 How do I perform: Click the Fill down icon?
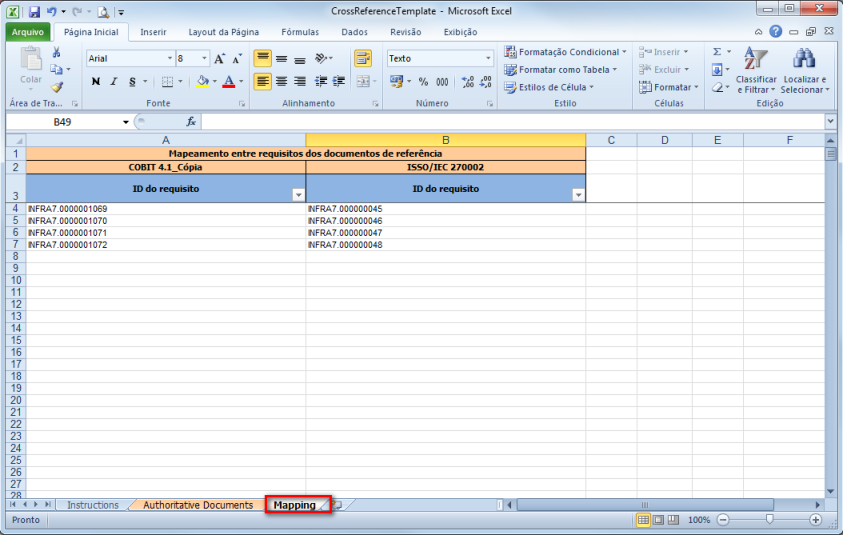[x=717, y=70]
